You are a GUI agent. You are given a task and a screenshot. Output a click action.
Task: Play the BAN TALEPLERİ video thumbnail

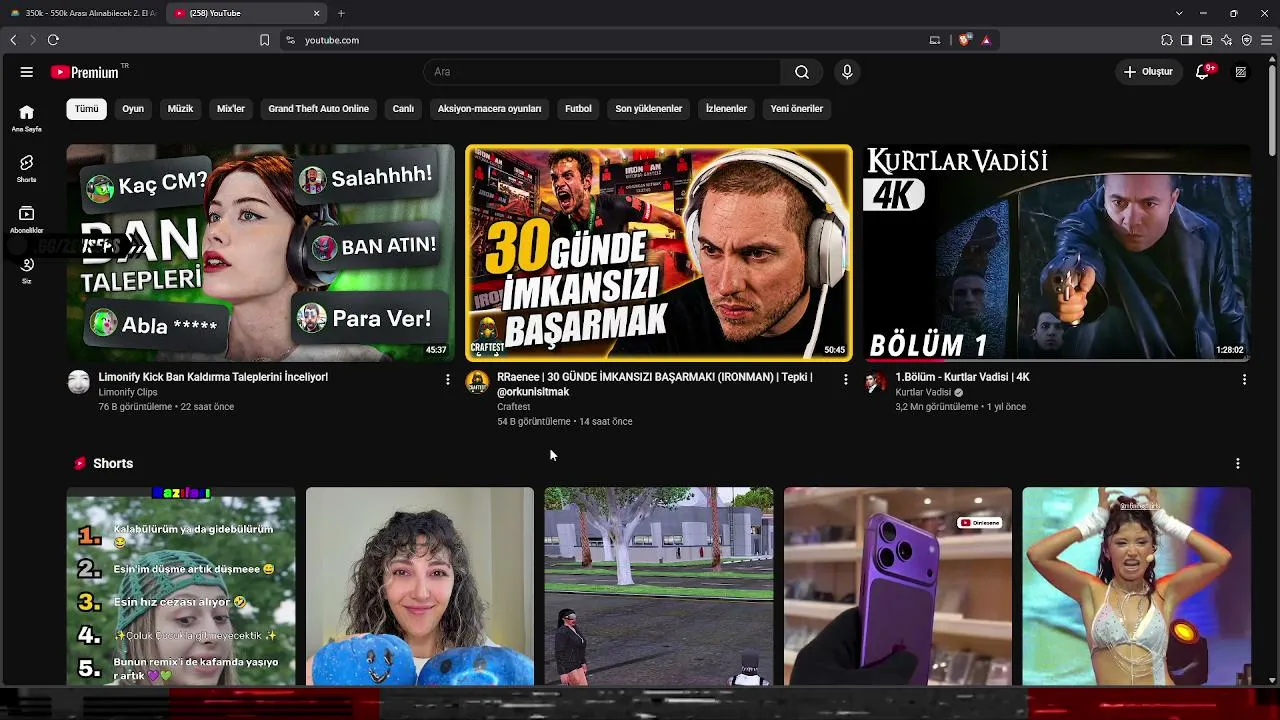(x=261, y=253)
